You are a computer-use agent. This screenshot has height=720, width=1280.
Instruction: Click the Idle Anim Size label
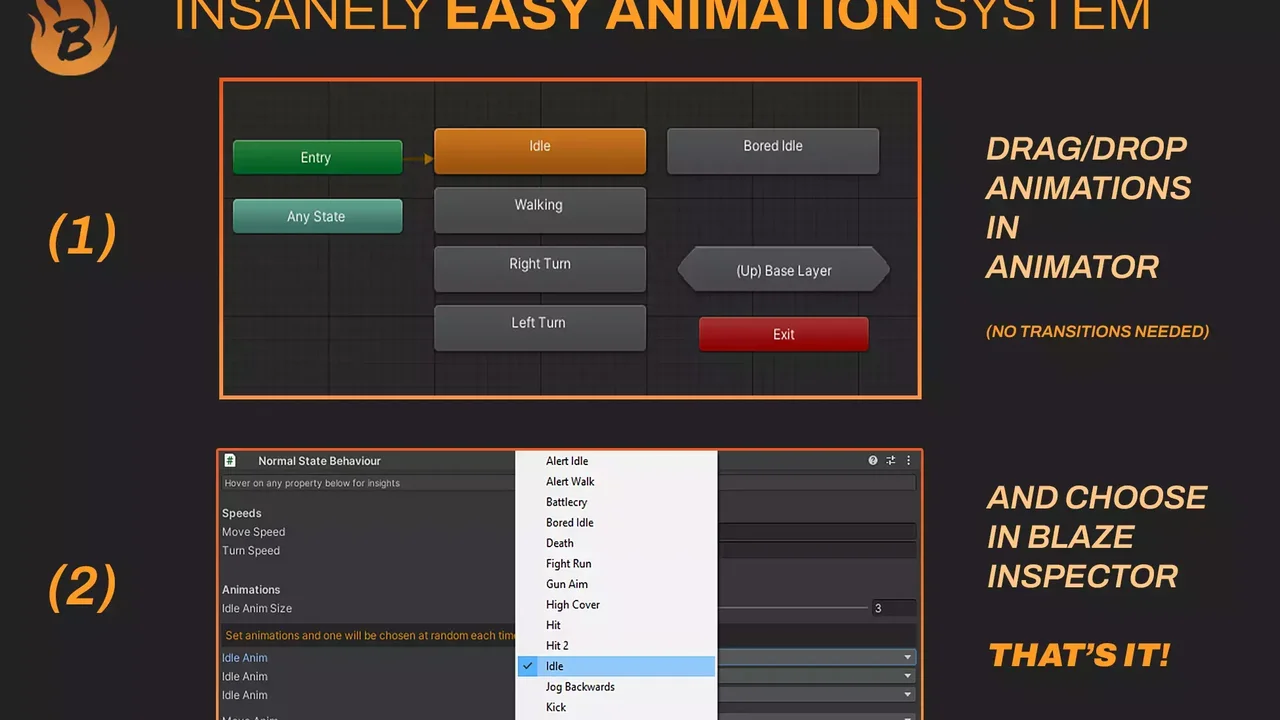pos(257,608)
